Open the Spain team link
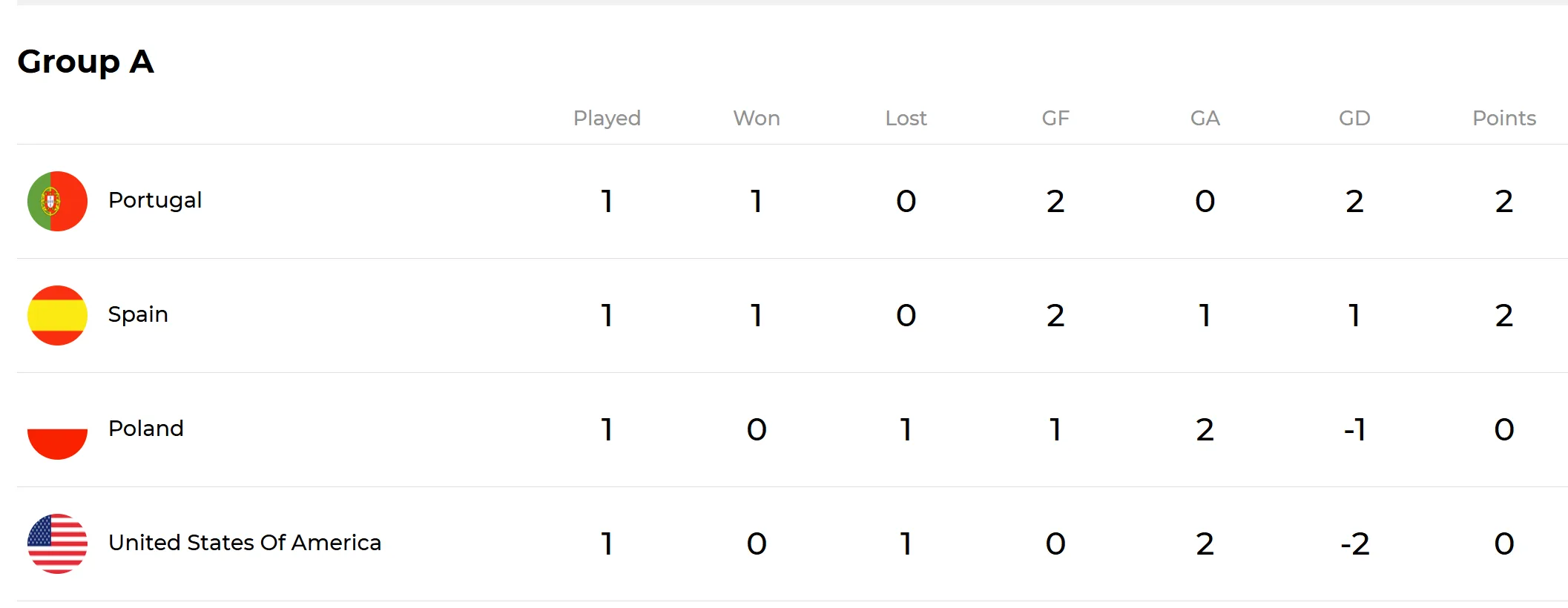Screen dimensions: 1568x608 point(138,314)
